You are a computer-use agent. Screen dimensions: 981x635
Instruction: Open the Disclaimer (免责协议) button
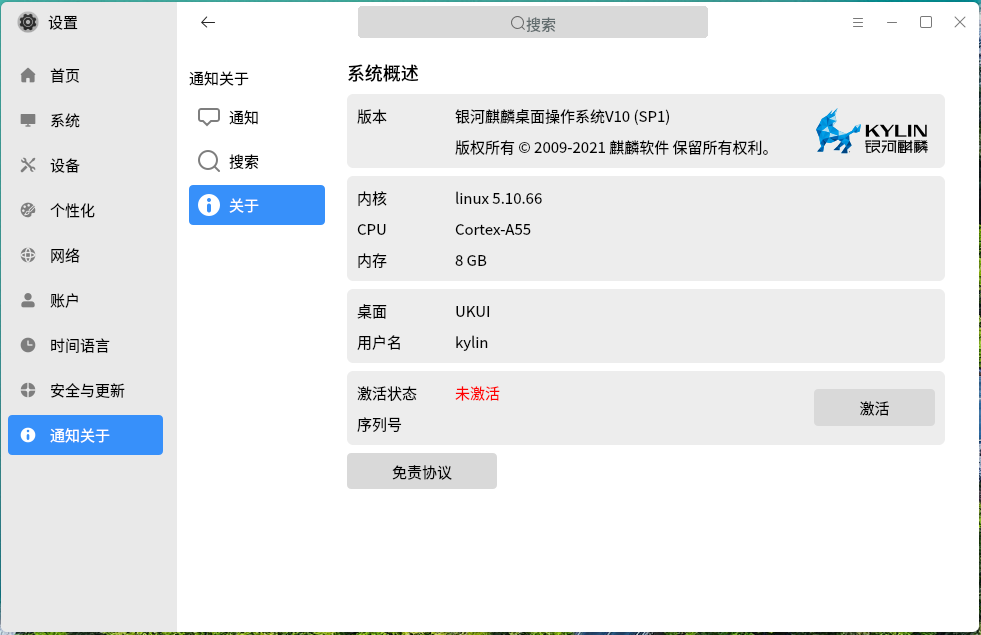tap(422, 472)
